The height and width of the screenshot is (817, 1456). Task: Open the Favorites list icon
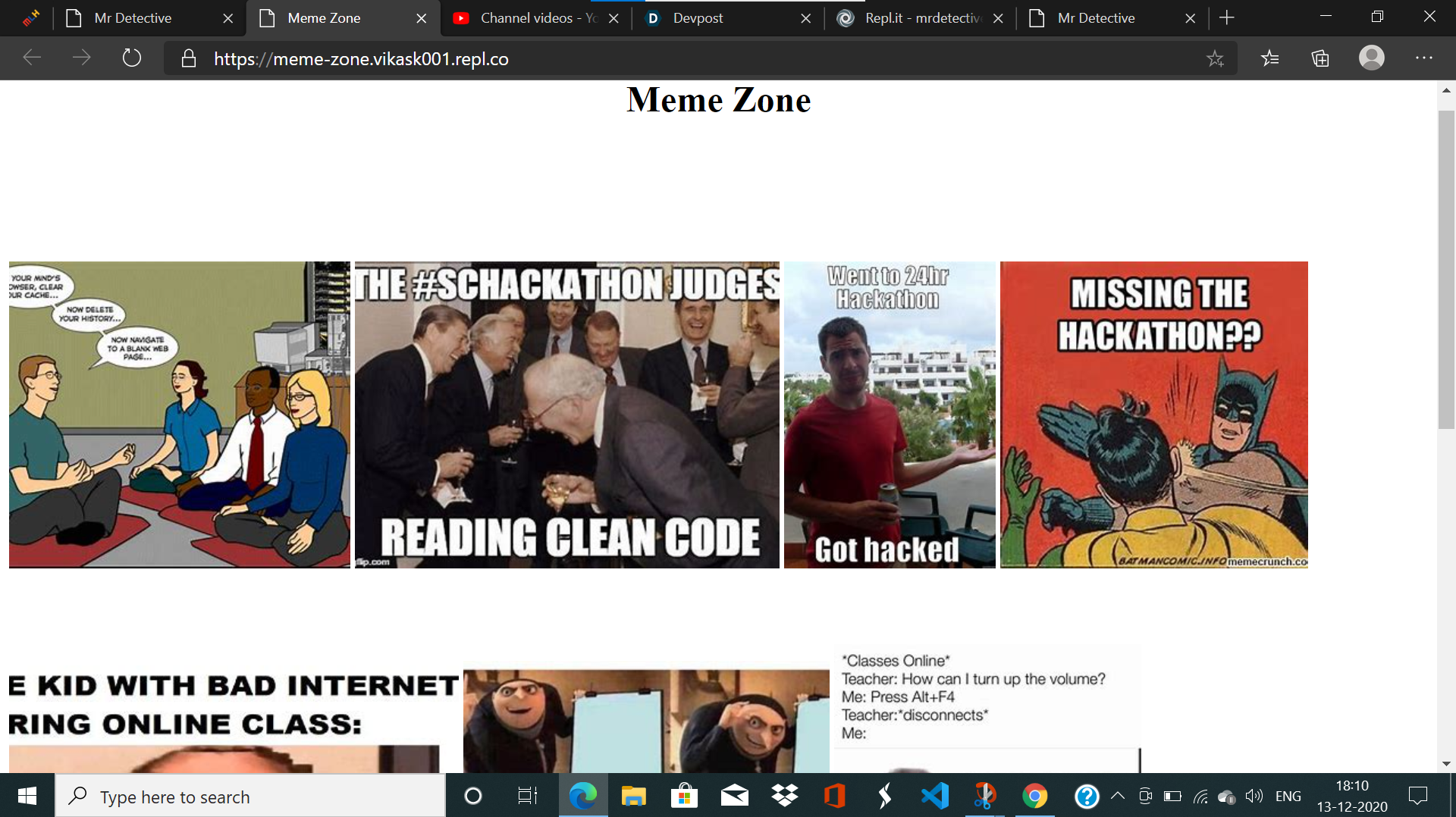(x=1269, y=58)
